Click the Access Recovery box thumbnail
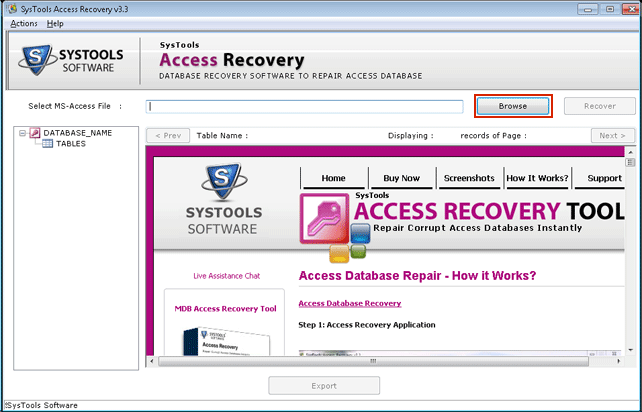This screenshot has height=412, width=642. tap(226, 341)
